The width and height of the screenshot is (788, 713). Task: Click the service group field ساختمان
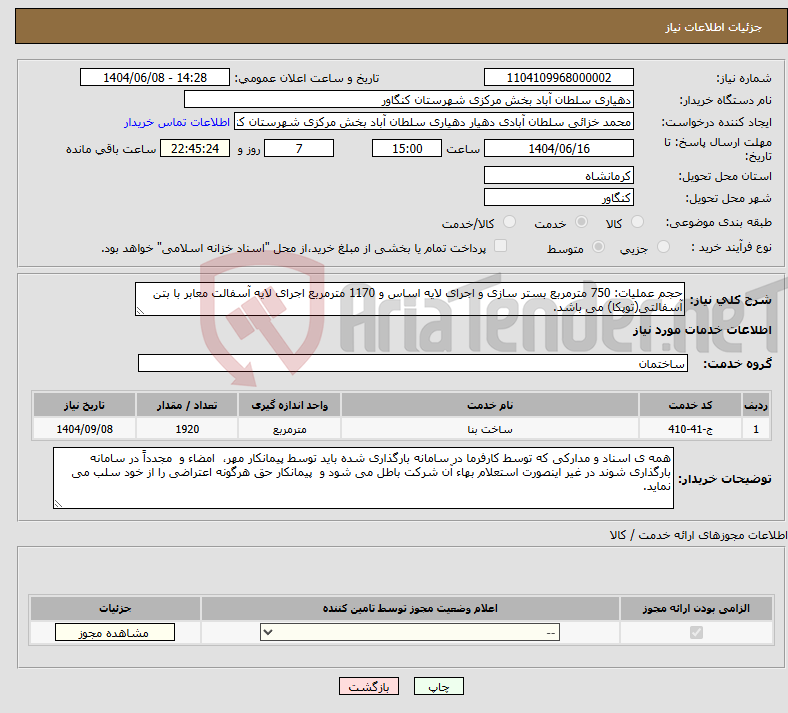pyautogui.click(x=413, y=363)
